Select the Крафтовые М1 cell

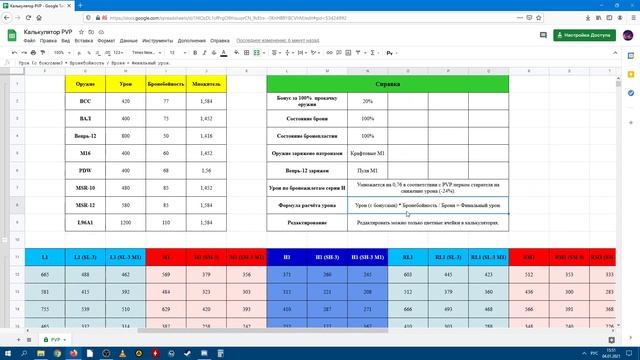click(x=367, y=153)
